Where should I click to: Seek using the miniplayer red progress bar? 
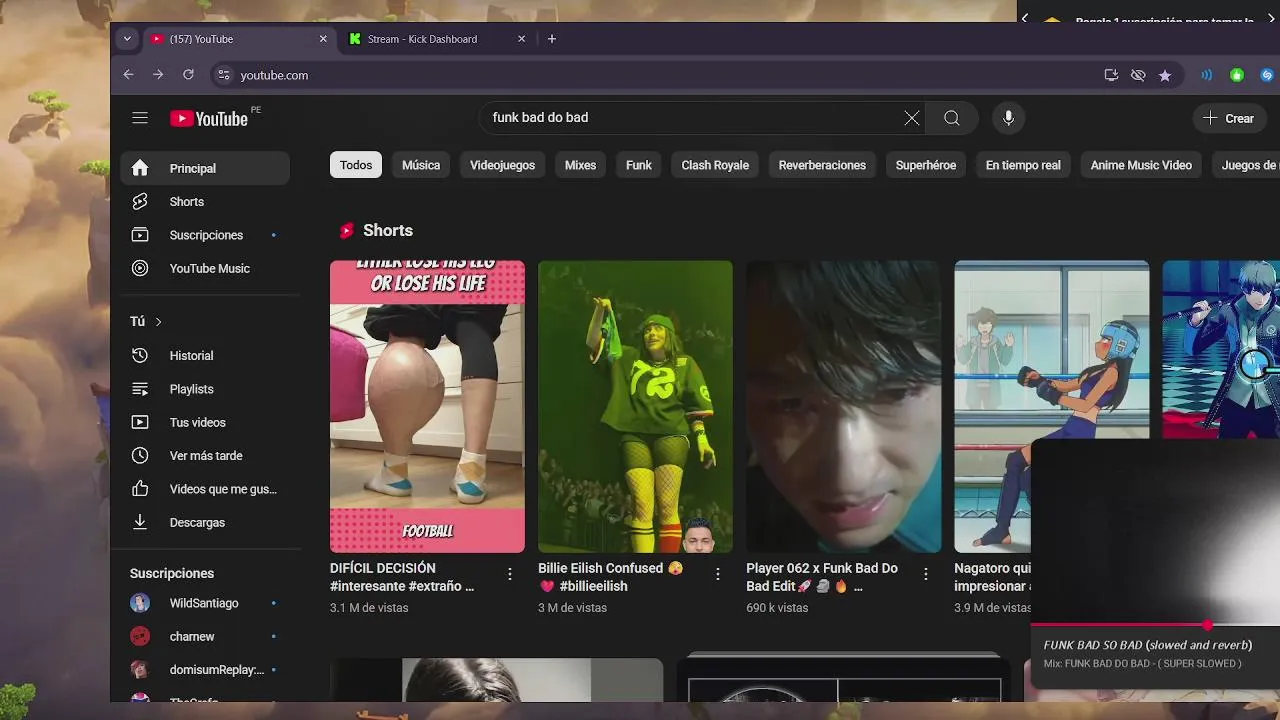[x=1155, y=626]
